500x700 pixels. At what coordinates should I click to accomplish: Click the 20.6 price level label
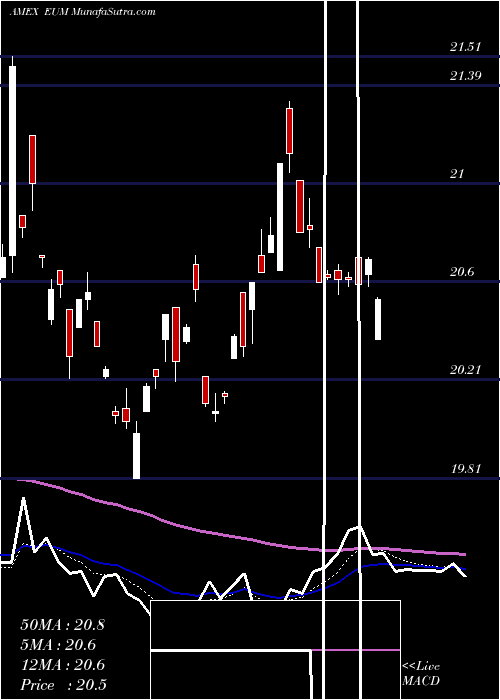[x=462, y=272]
